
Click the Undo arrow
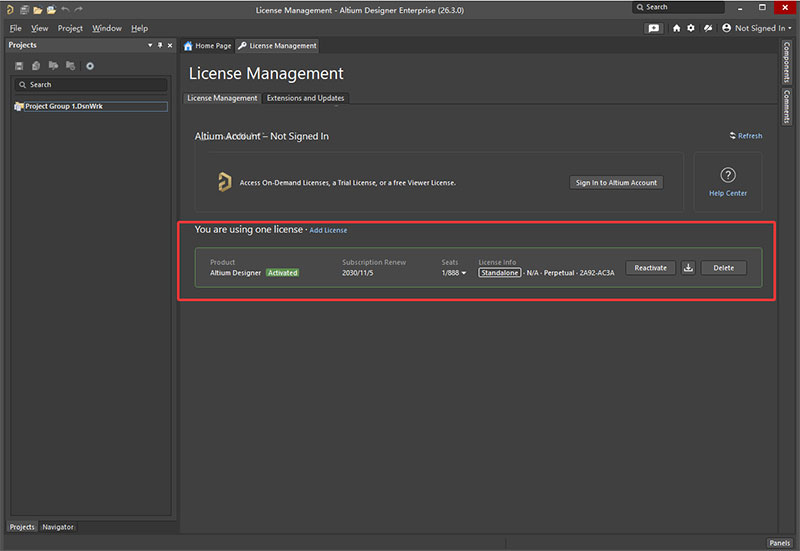point(65,10)
